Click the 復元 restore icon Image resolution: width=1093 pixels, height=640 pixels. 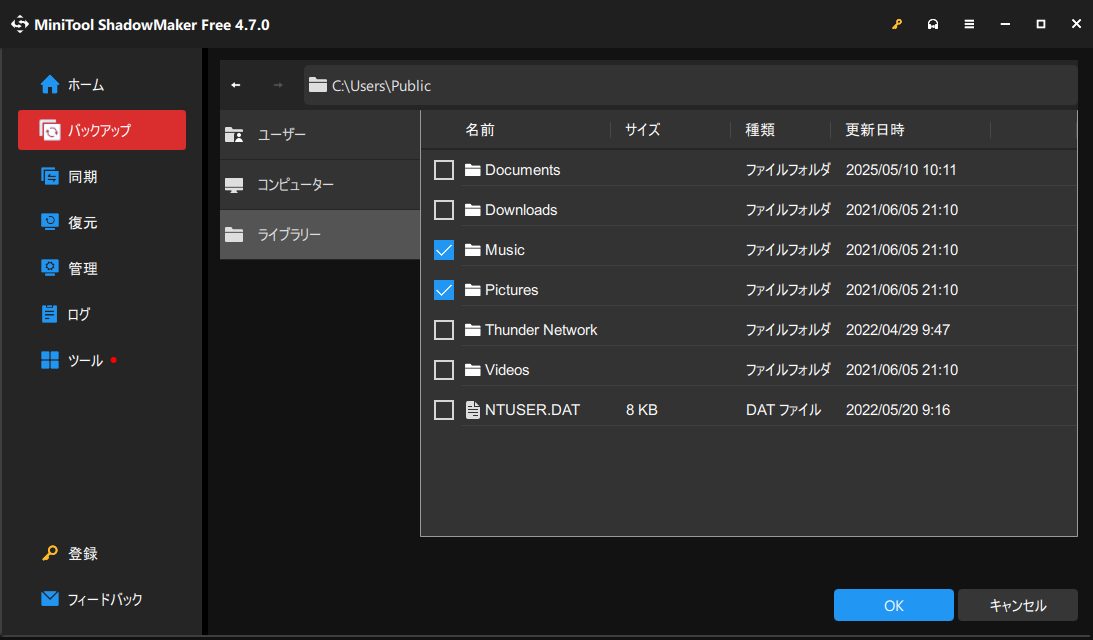[x=49, y=222]
